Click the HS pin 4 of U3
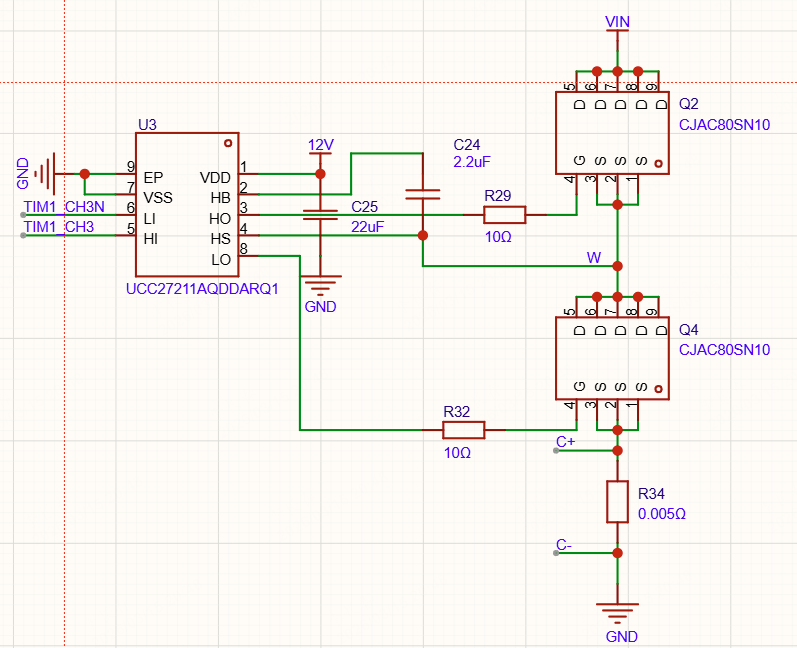The image size is (797, 648). pos(249,235)
